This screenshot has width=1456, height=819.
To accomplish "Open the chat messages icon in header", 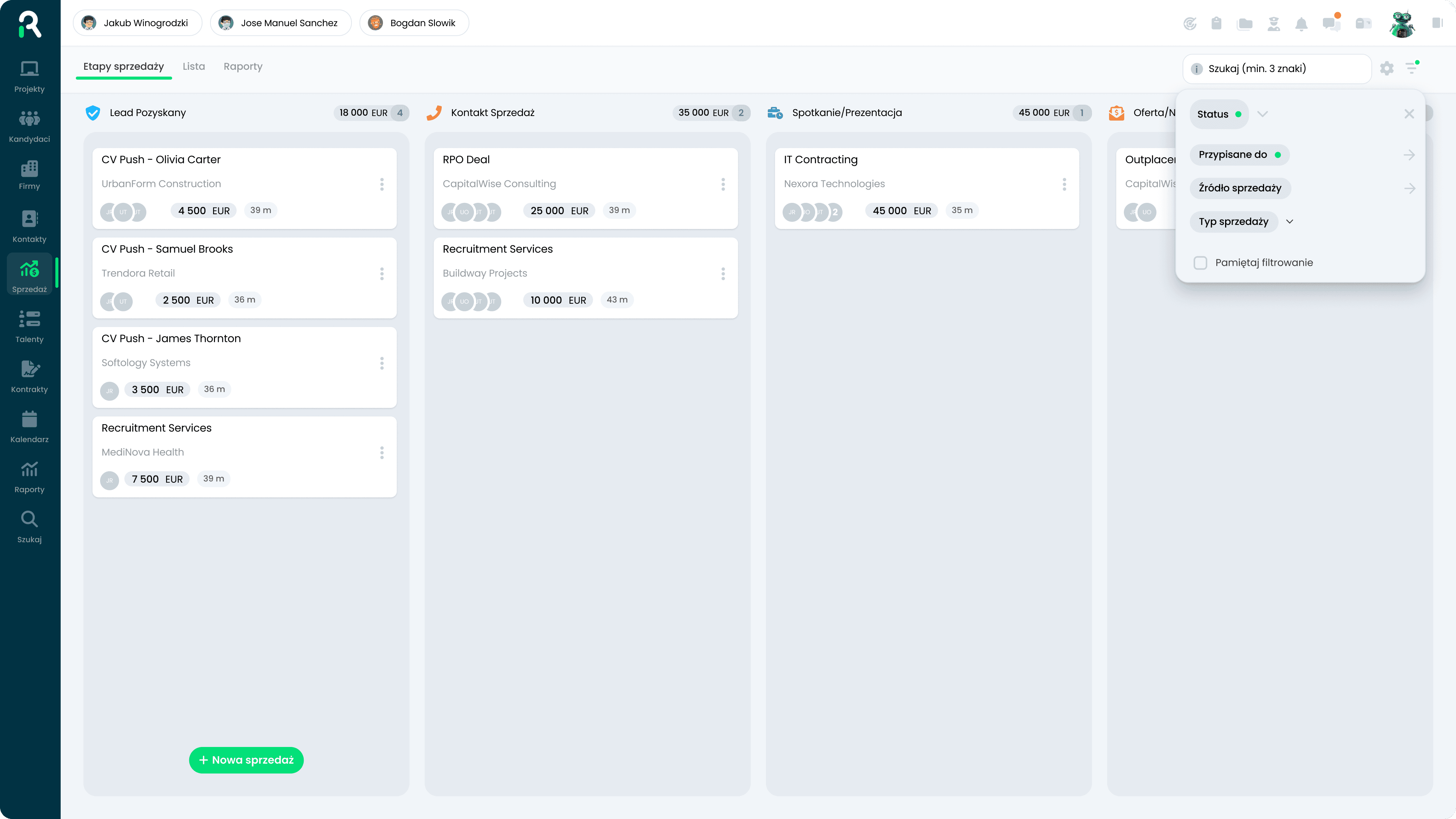I will [1330, 24].
